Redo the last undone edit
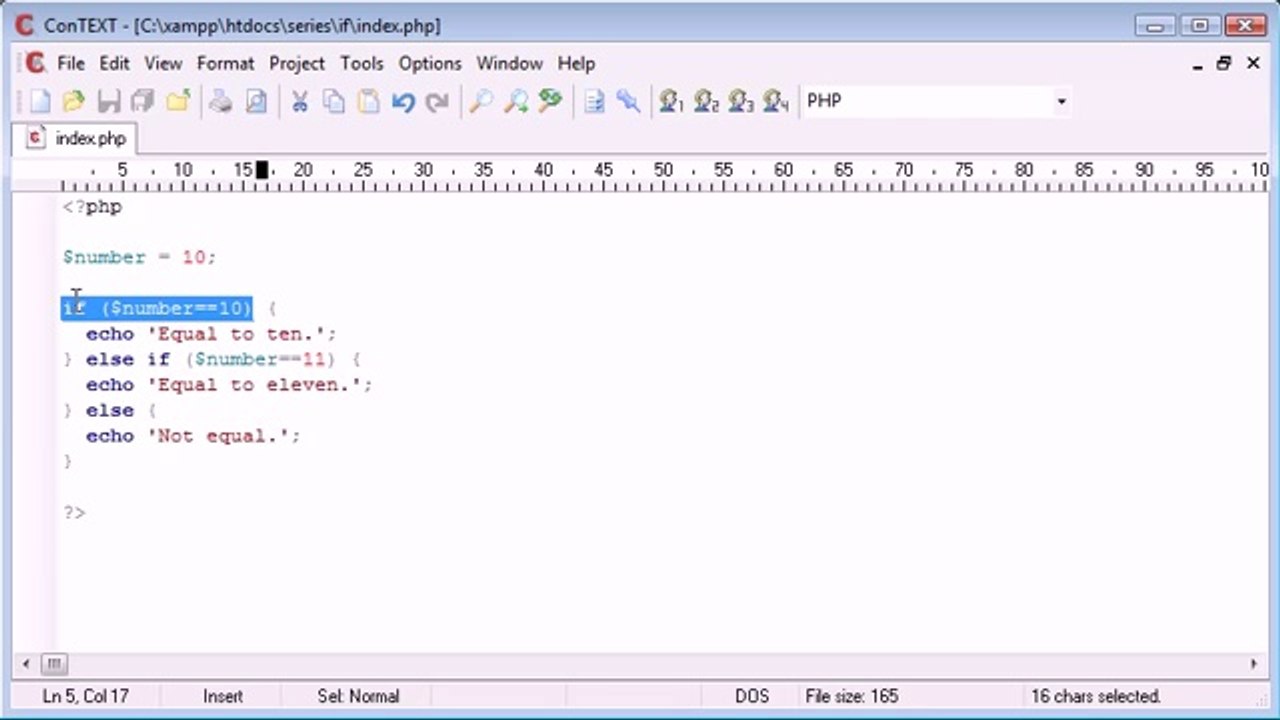1280x720 pixels. pos(437,101)
